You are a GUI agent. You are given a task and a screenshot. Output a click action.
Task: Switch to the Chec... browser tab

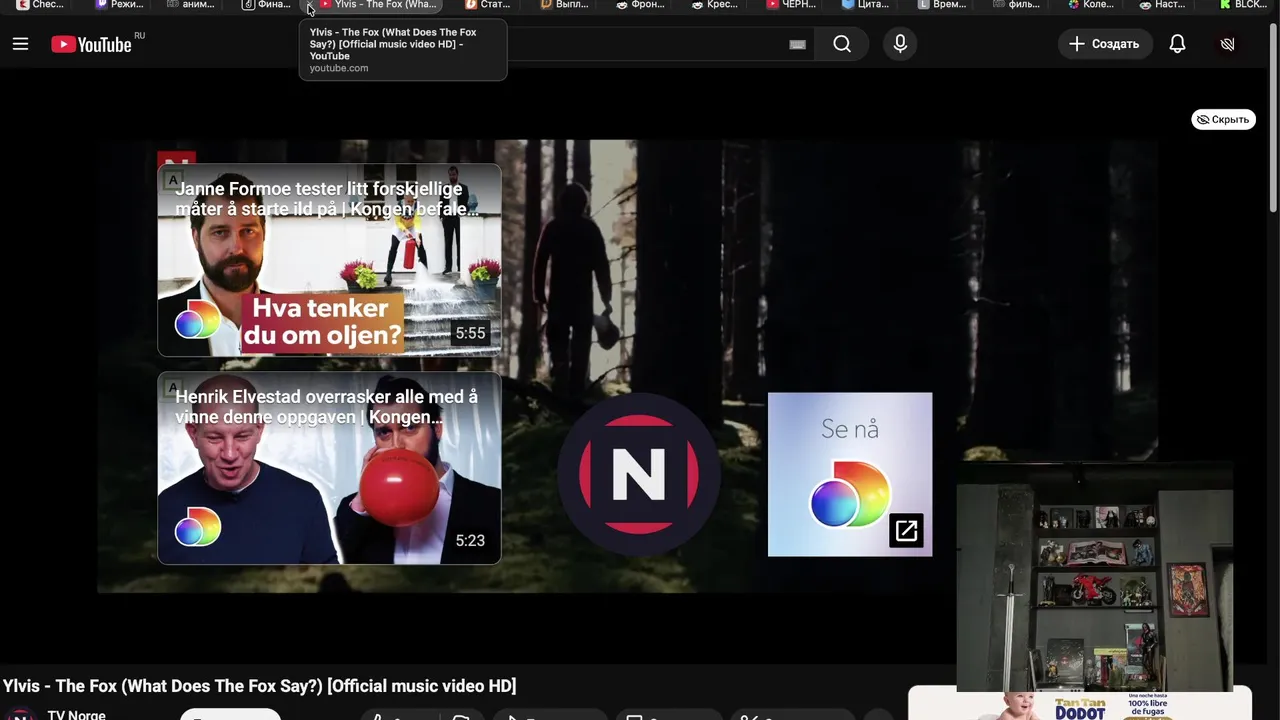coord(42,5)
